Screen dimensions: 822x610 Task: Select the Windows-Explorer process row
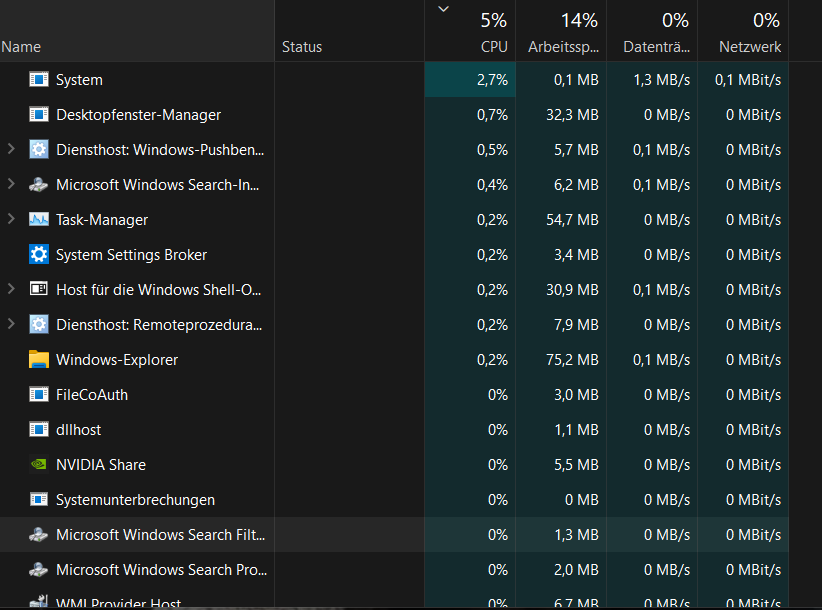(x=394, y=360)
